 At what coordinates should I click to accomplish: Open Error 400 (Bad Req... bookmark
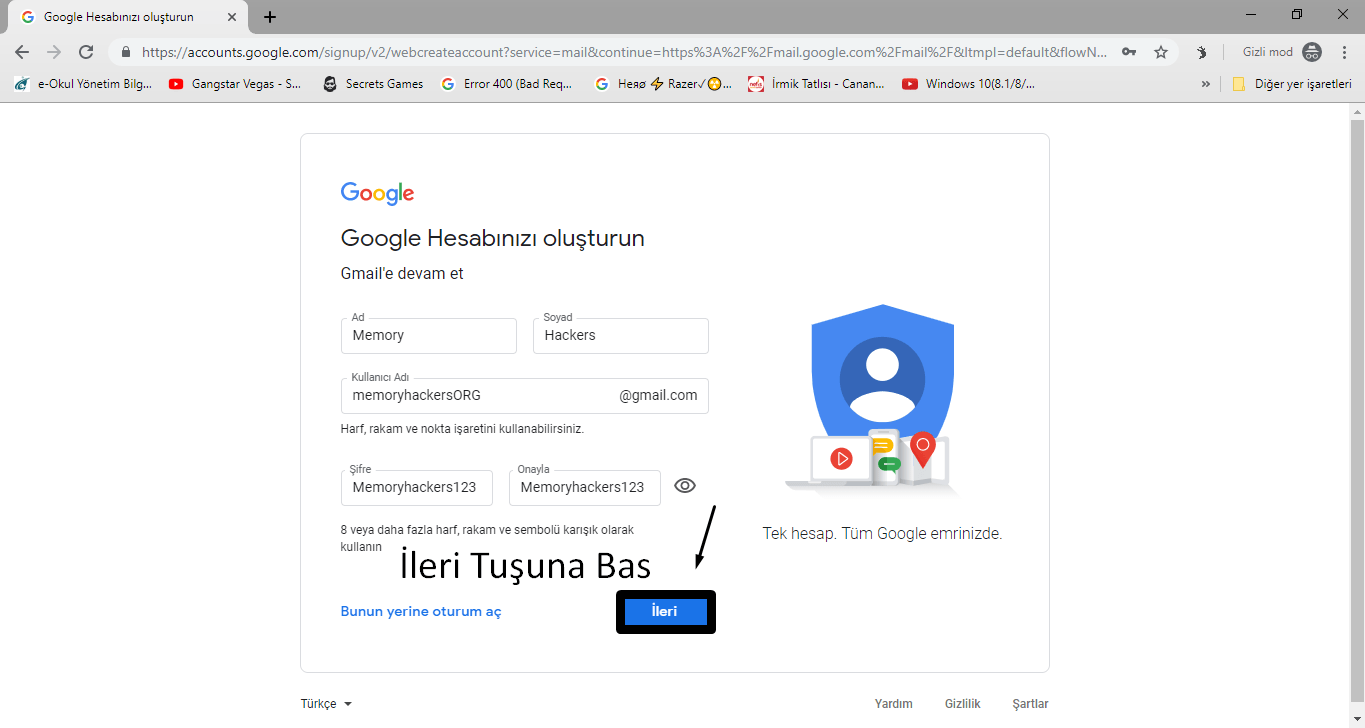506,84
